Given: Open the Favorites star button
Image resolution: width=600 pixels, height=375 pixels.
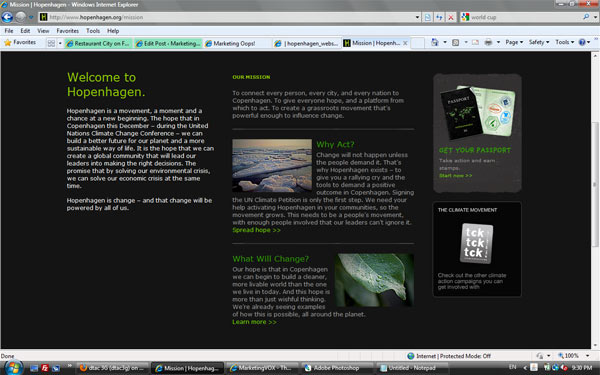Looking at the screenshot, I should 20,42.
